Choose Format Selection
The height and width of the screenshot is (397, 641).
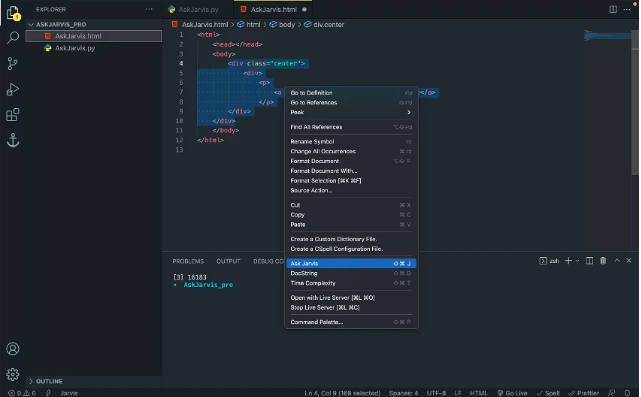pos(351,181)
